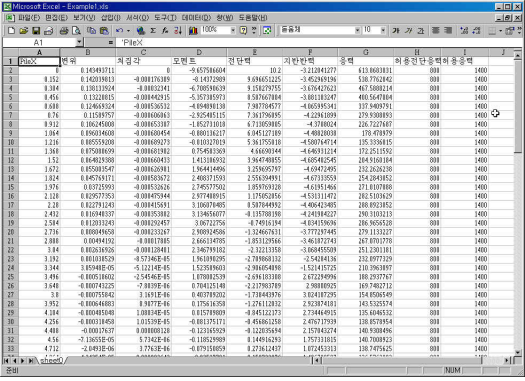Click the Print icon

pos(64,31)
